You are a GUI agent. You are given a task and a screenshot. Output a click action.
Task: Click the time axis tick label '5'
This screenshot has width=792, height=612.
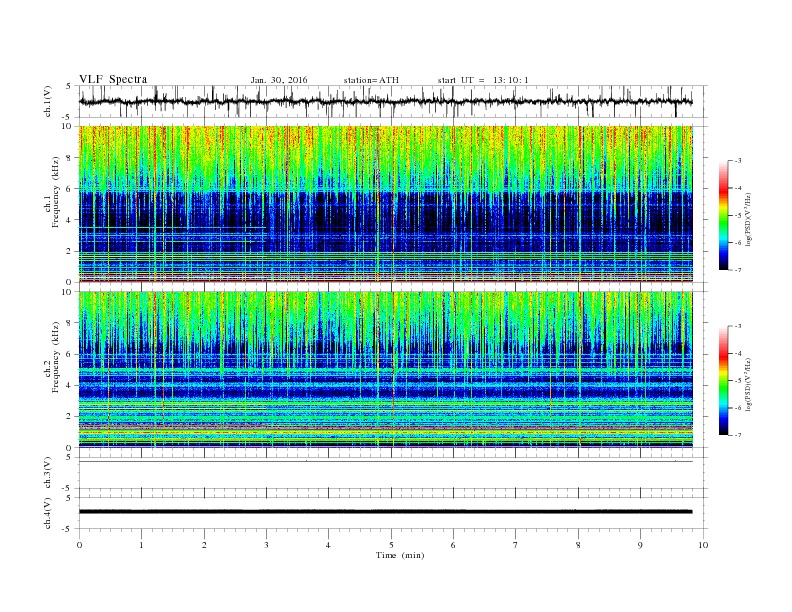[x=391, y=545]
